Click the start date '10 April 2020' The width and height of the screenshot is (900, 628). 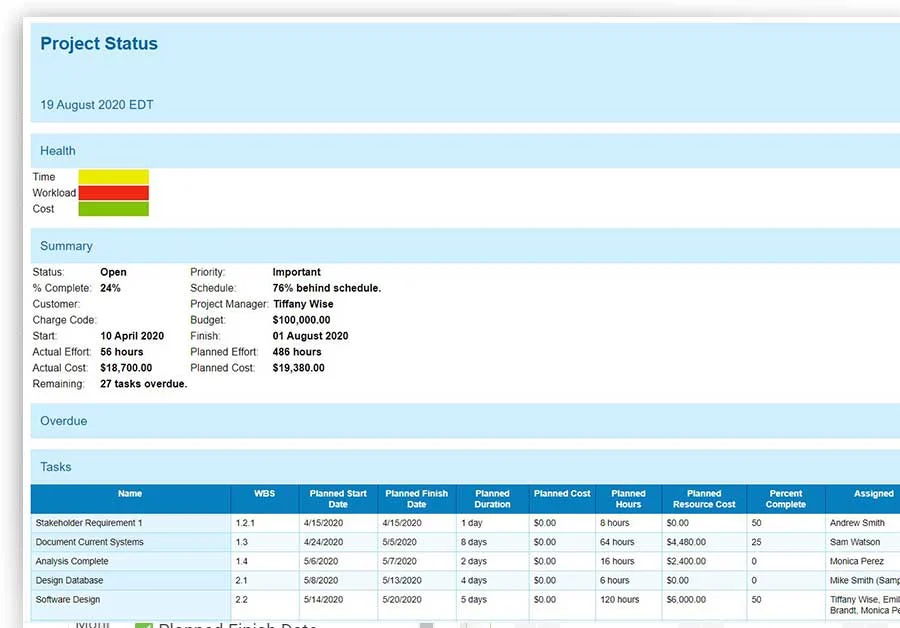point(132,336)
